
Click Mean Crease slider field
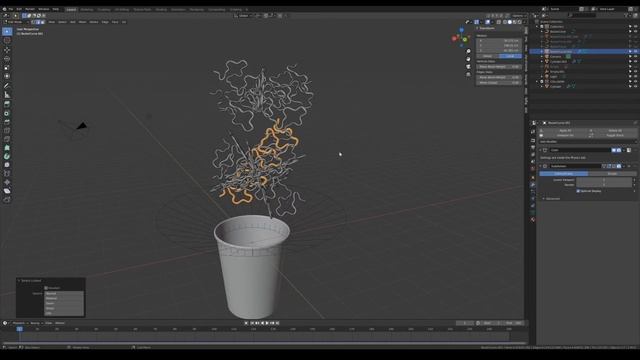click(499, 82)
